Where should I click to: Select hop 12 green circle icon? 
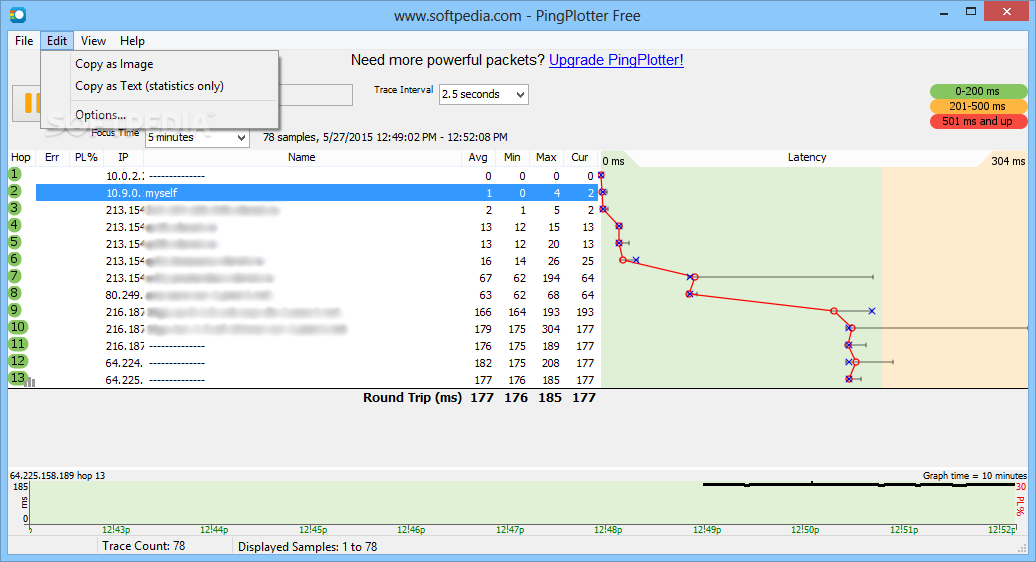coord(17,361)
